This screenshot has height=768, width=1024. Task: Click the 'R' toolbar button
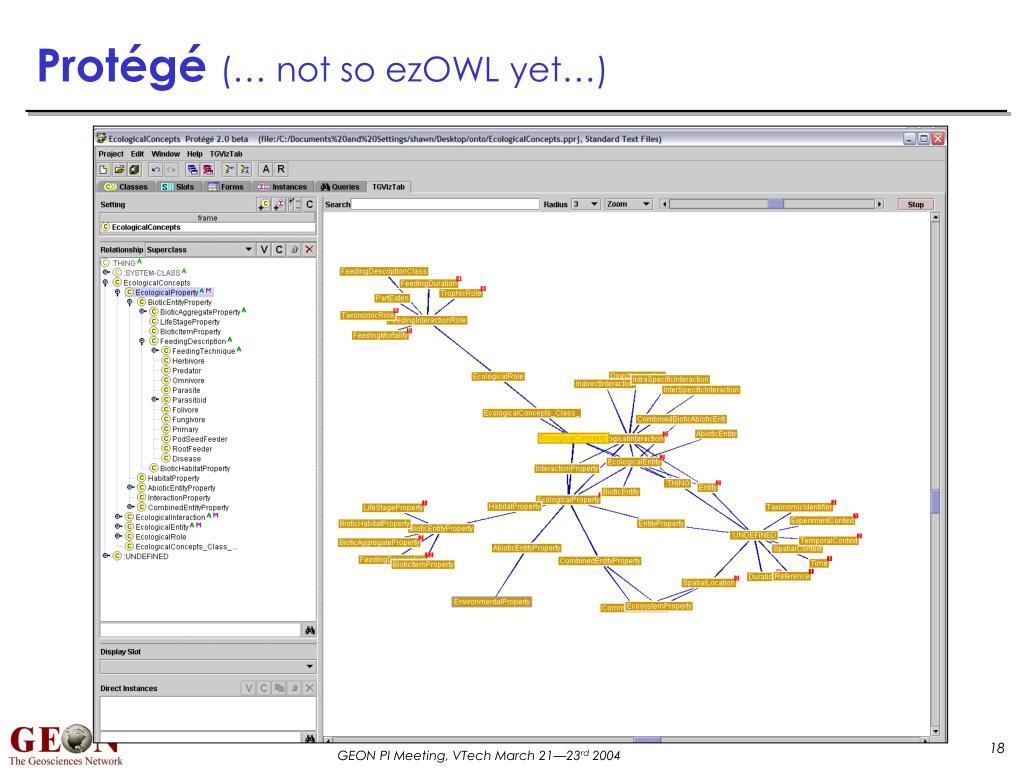[281, 169]
